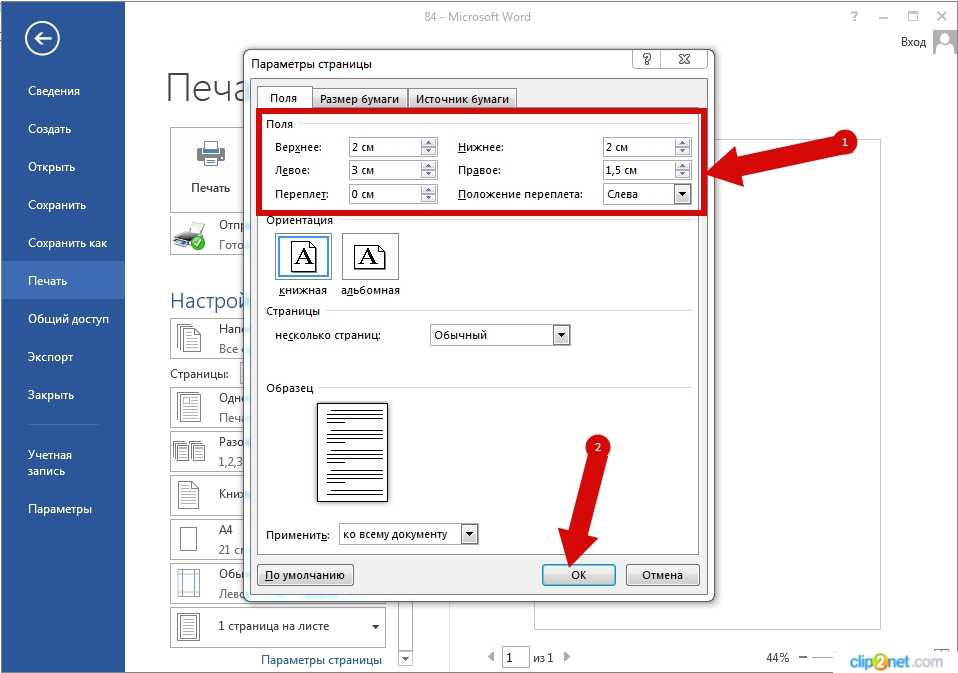The width and height of the screenshot is (958, 673).
Task: Click the current page number field
Action: 514,657
